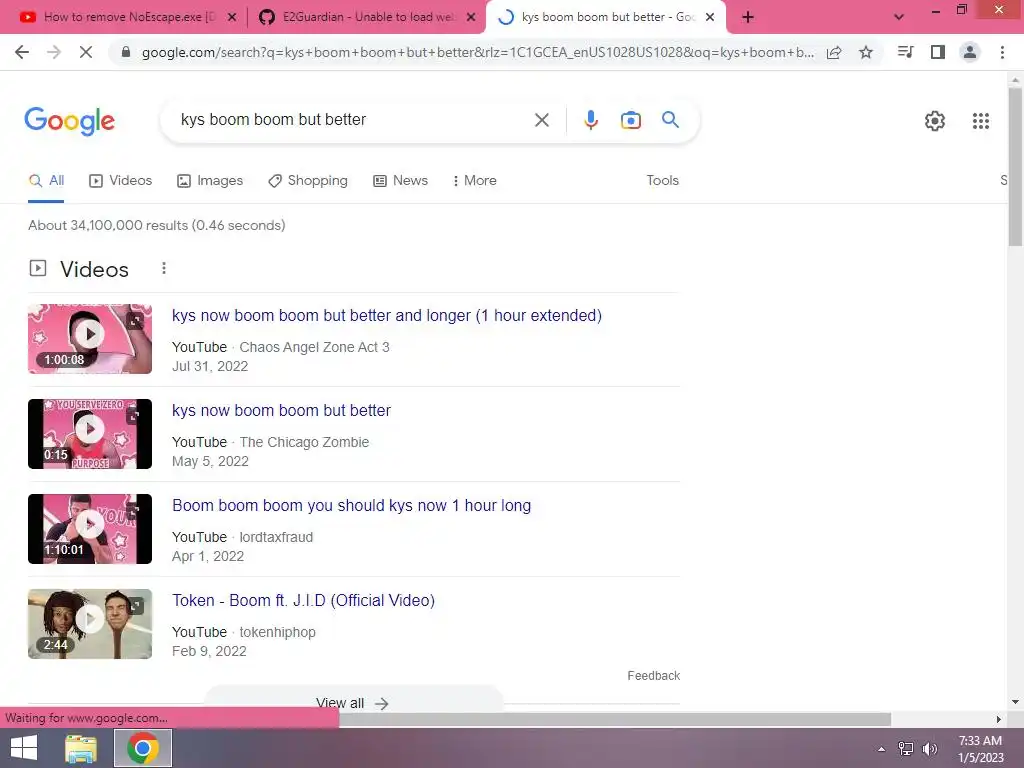Screen dimensions: 1024x768
Task: Select the Videos results tab
Action: click(121, 181)
